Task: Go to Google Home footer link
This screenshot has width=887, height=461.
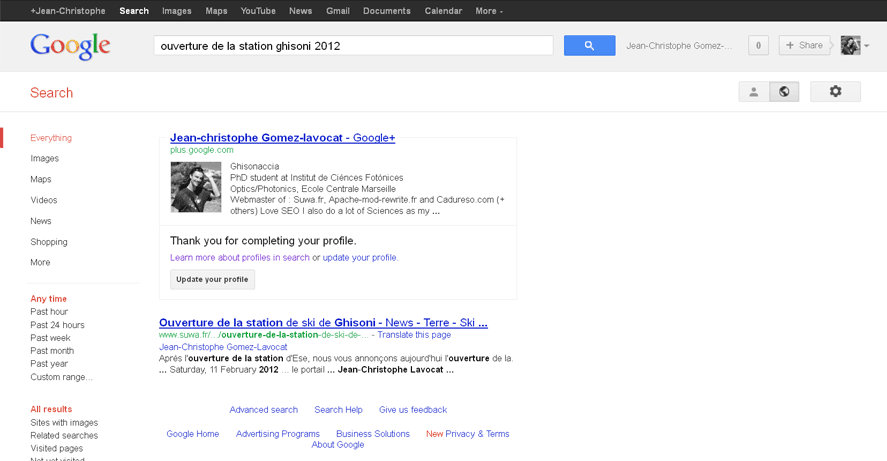Action: point(192,434)
